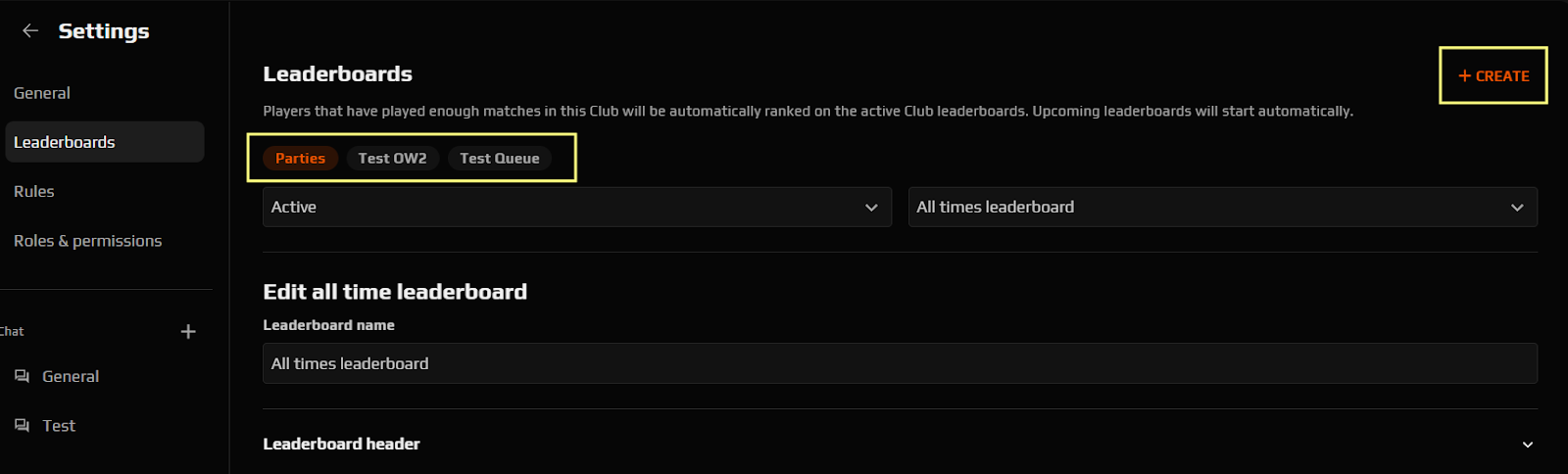Open the All times leaderboard dropdown
The image size is (1568, 474).
1222,207
